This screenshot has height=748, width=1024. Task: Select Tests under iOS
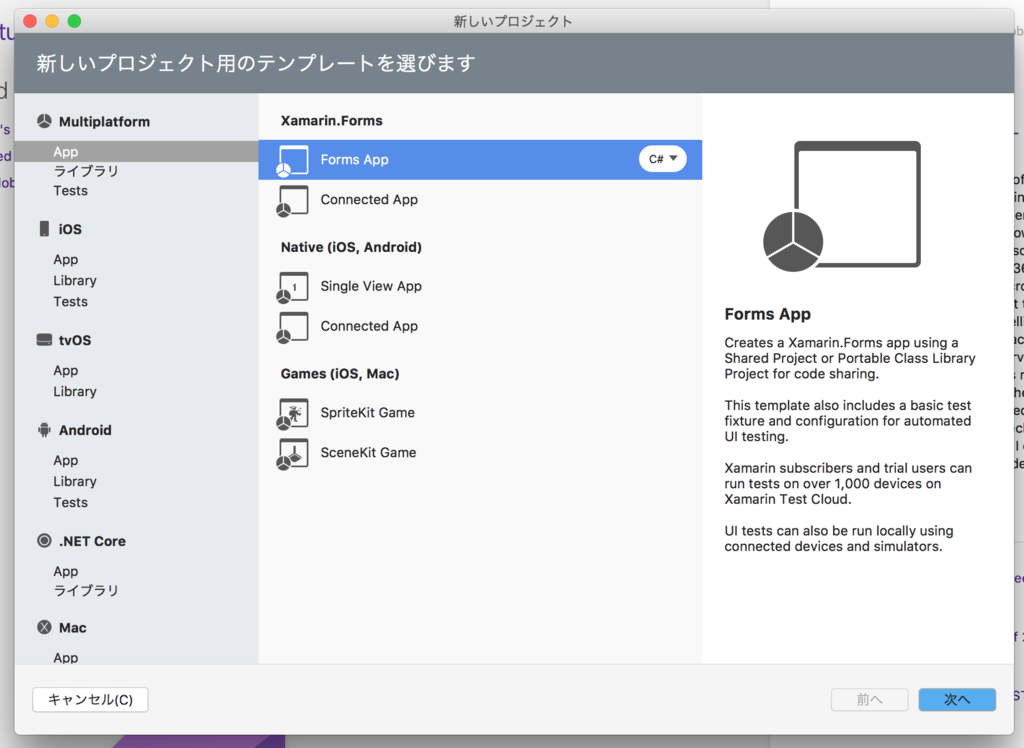coord(71,301)
